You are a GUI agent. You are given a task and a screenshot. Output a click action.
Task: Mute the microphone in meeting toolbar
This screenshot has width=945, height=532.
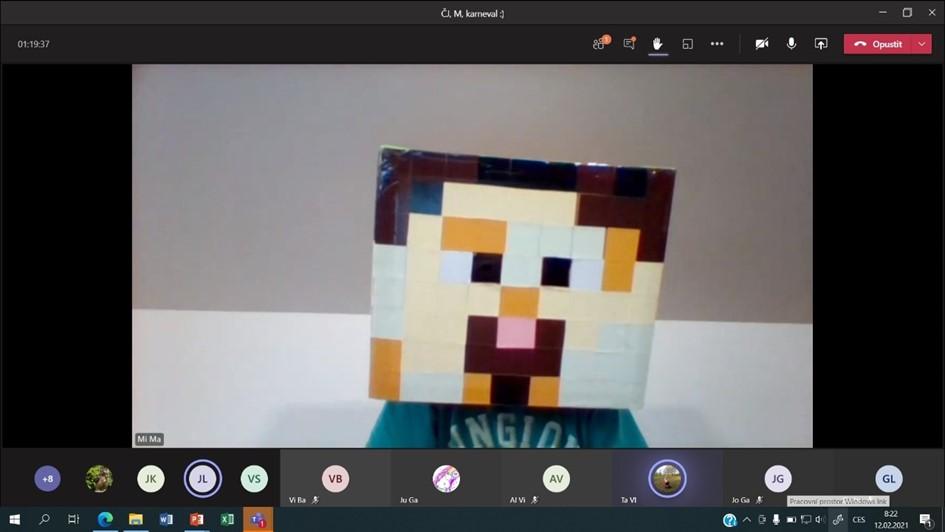791,43
